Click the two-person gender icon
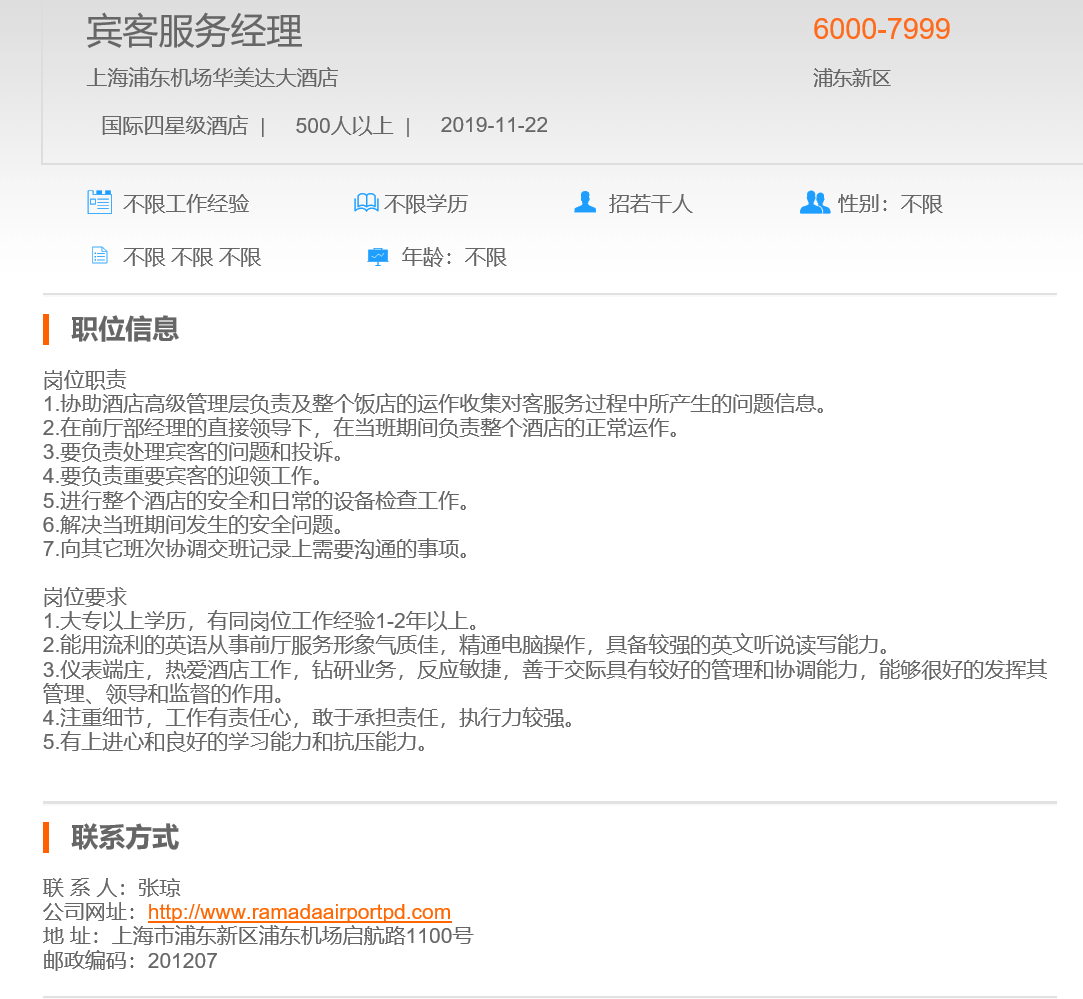The height and width of the screenshot is (999, 1083). pos(815,203)
